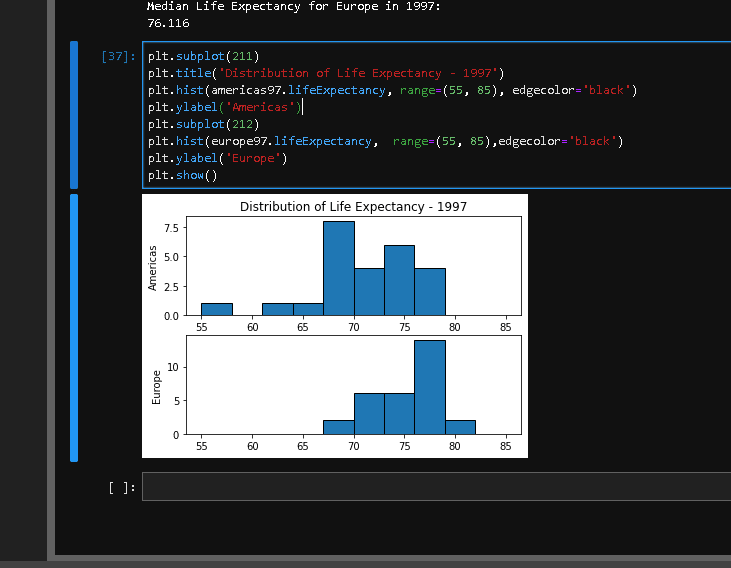
Task: Collapse the output using the blue bar beside the plot
Action: (74, 328)
